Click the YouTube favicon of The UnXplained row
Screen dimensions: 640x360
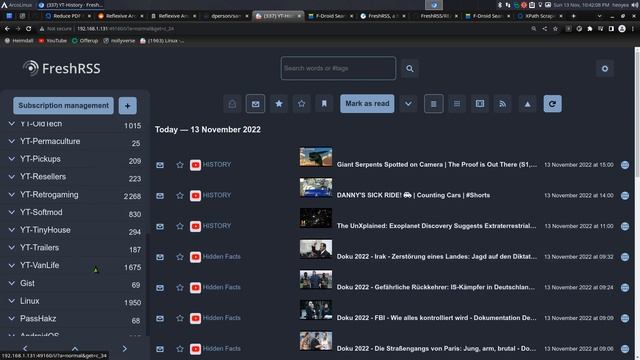(x=195, y=226)
